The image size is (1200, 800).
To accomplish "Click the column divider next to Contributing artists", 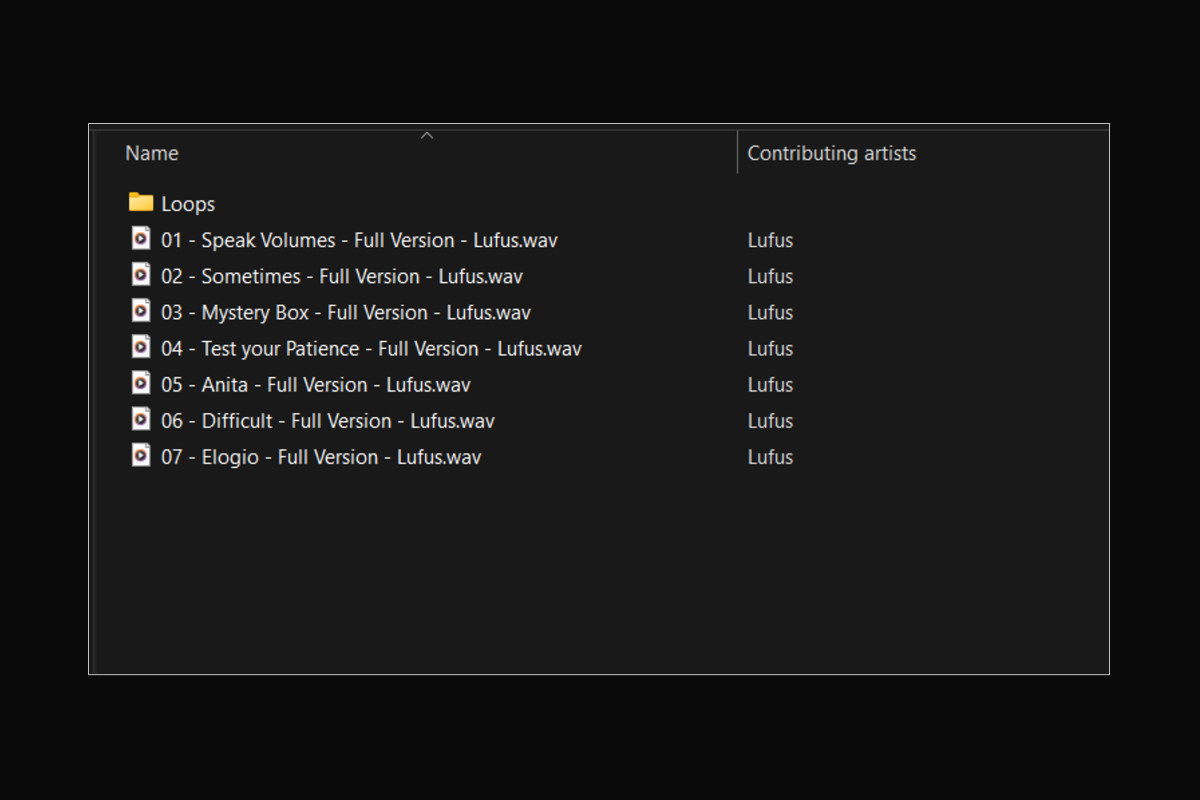I will pyautogui.click(x=738, y=153).
